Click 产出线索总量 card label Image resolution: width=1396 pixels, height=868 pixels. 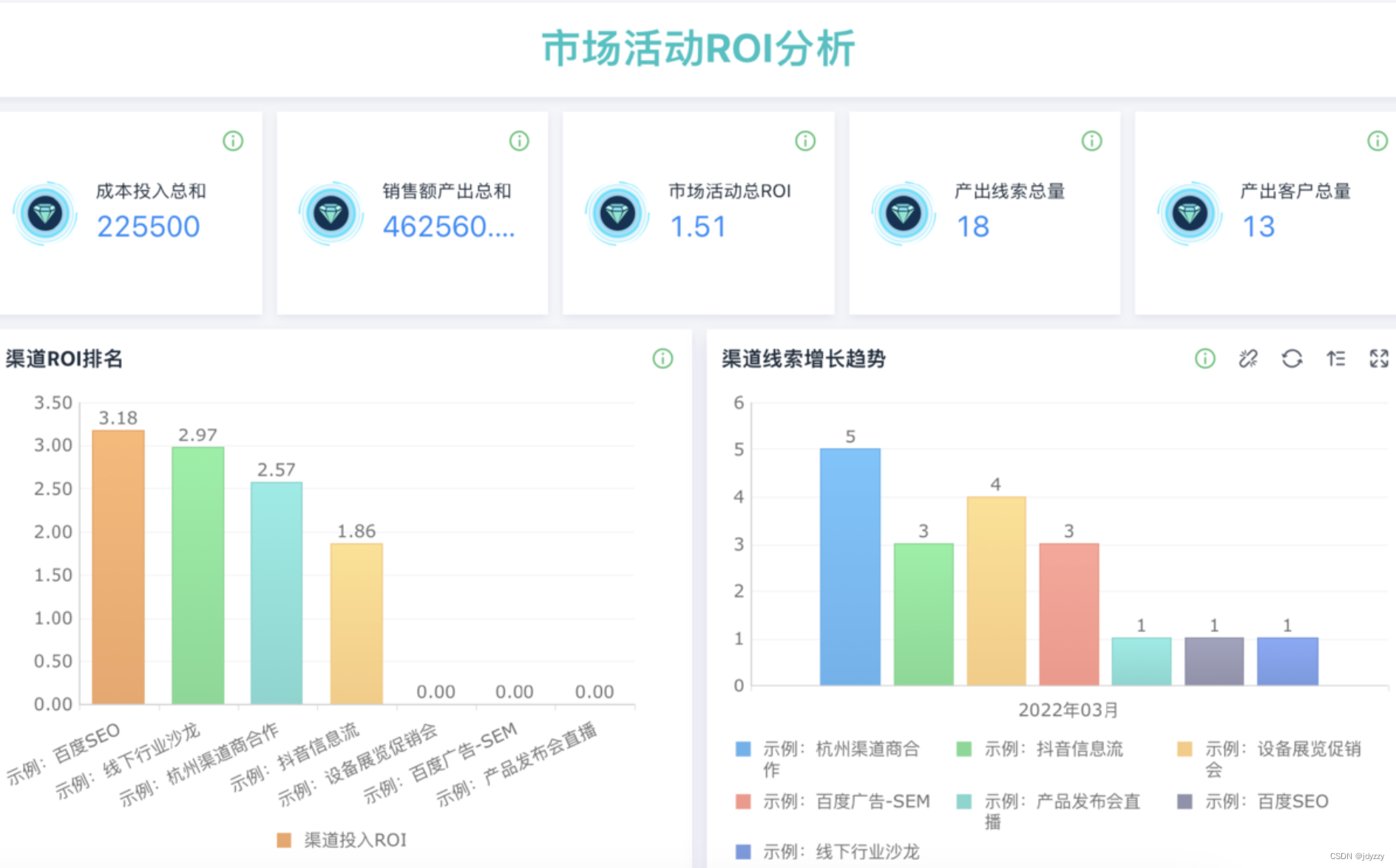click(x=1010, y=191)
